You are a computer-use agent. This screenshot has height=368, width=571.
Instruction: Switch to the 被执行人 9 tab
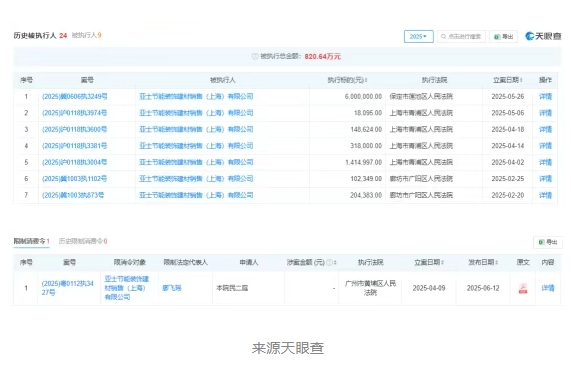86,35
